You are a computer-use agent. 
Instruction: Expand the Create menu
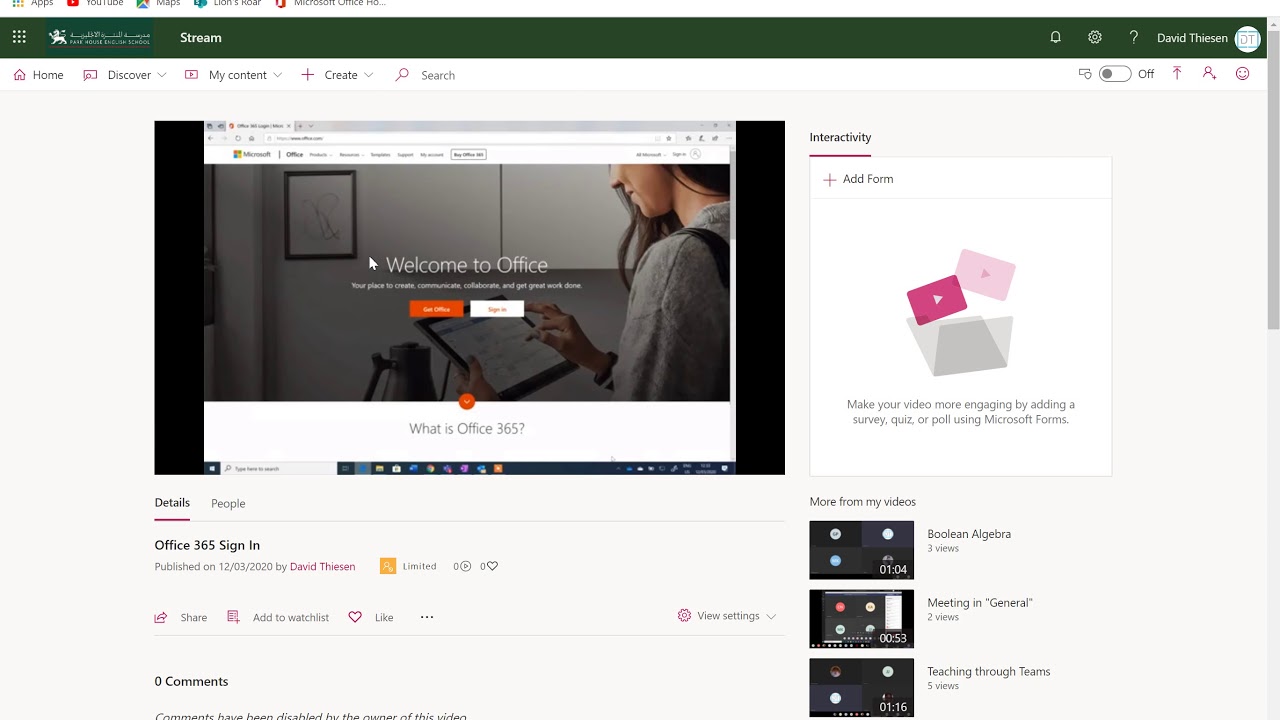pyautogui.click(x=338, y=75)
